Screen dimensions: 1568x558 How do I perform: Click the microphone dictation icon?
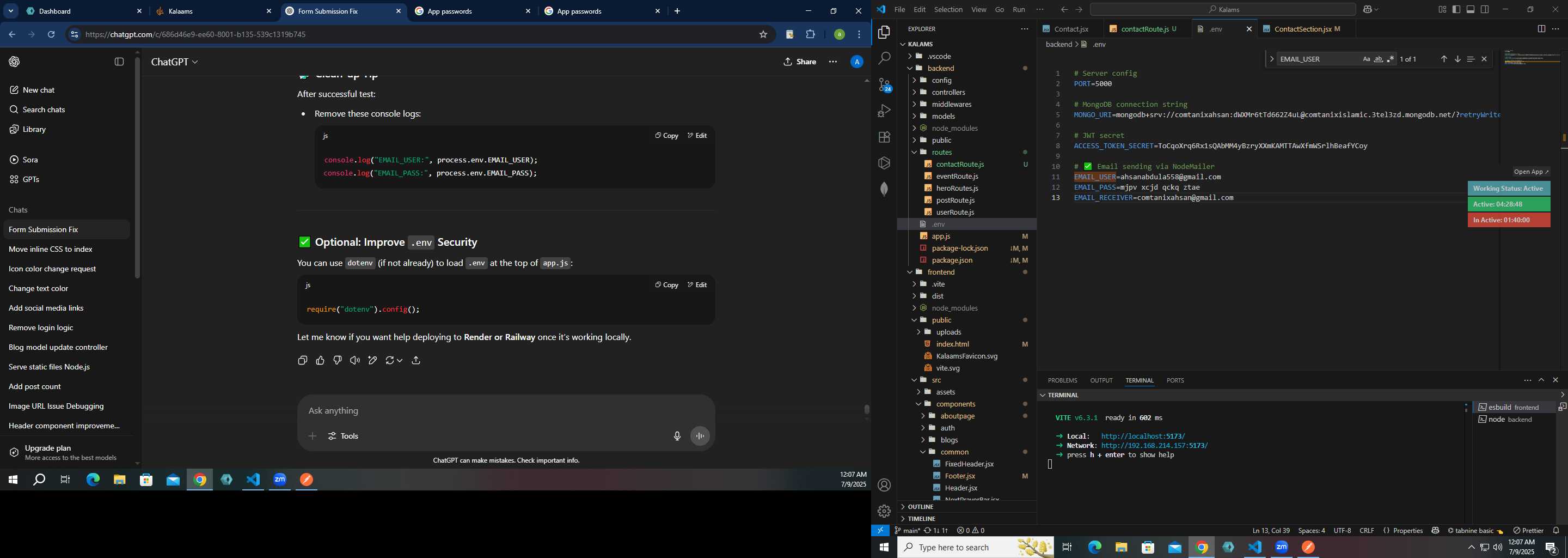click(677, 436)
